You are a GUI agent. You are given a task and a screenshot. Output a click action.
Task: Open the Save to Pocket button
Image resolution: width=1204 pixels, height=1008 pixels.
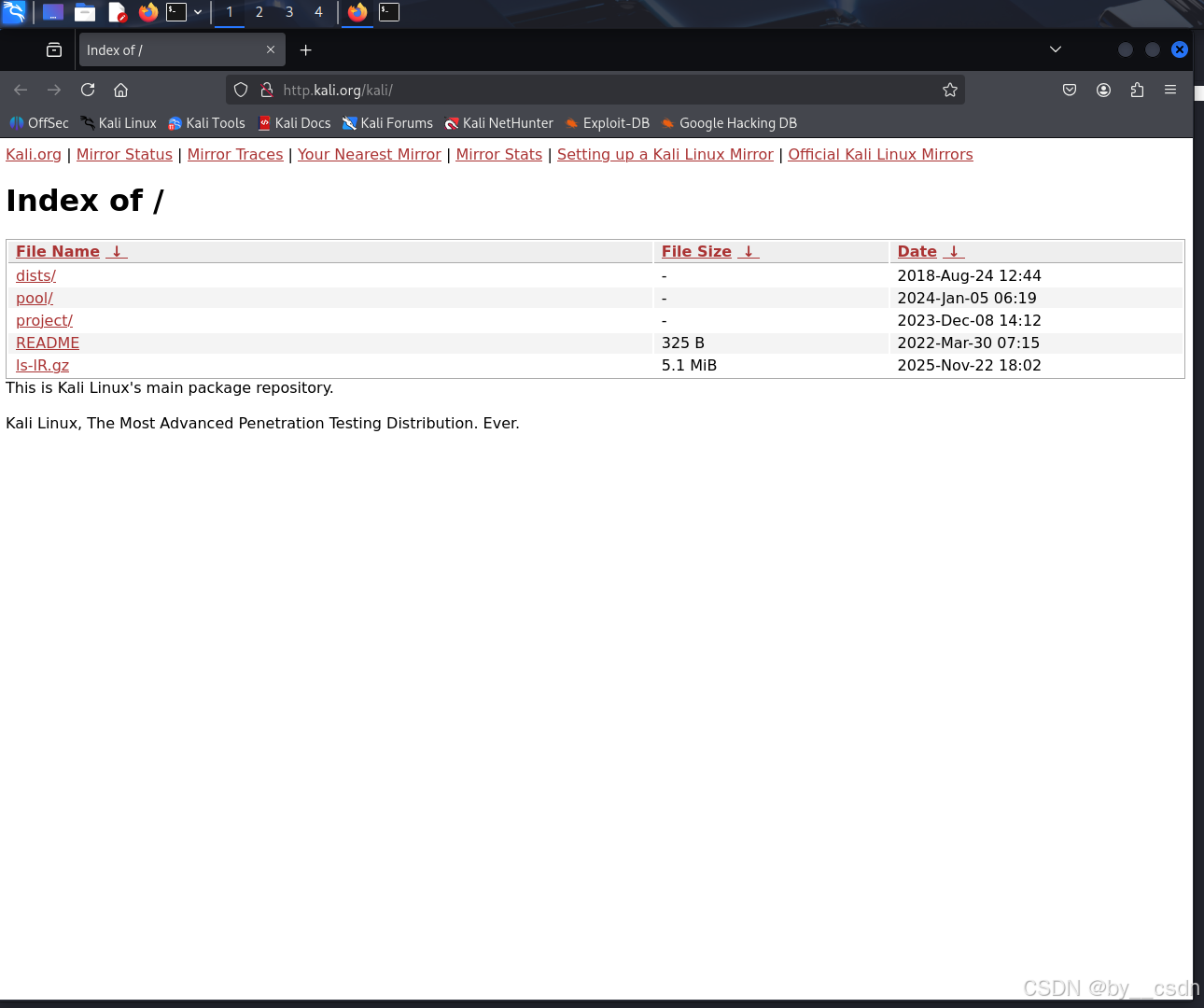coord(1070,90)
